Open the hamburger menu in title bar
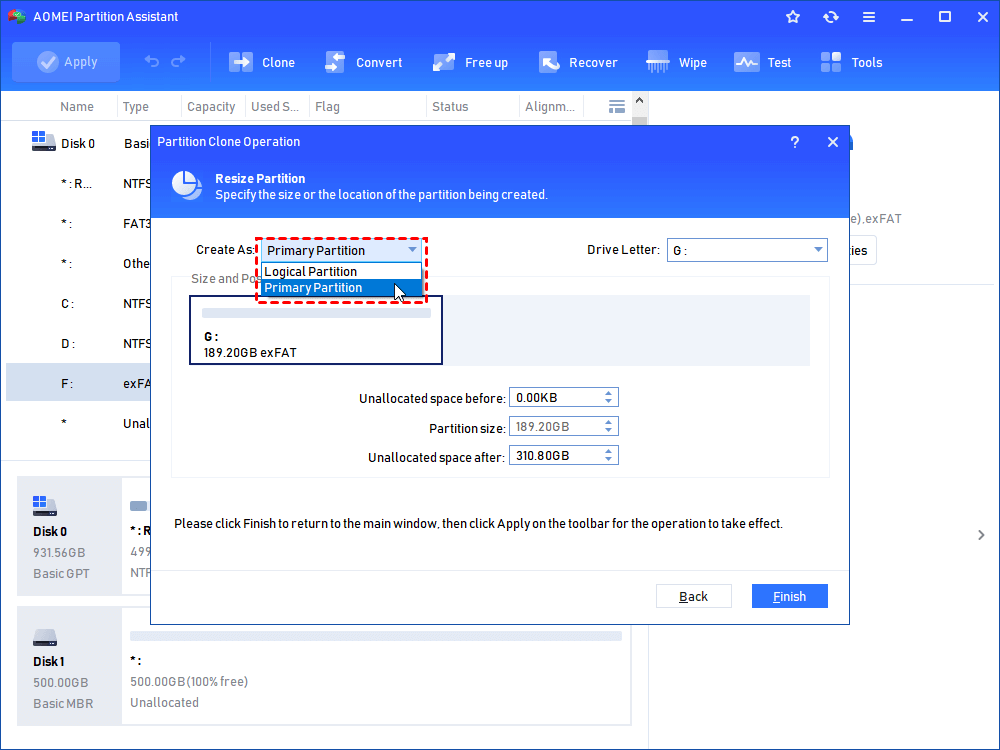This screenshot has width=1000, height=750. (869, 17)
